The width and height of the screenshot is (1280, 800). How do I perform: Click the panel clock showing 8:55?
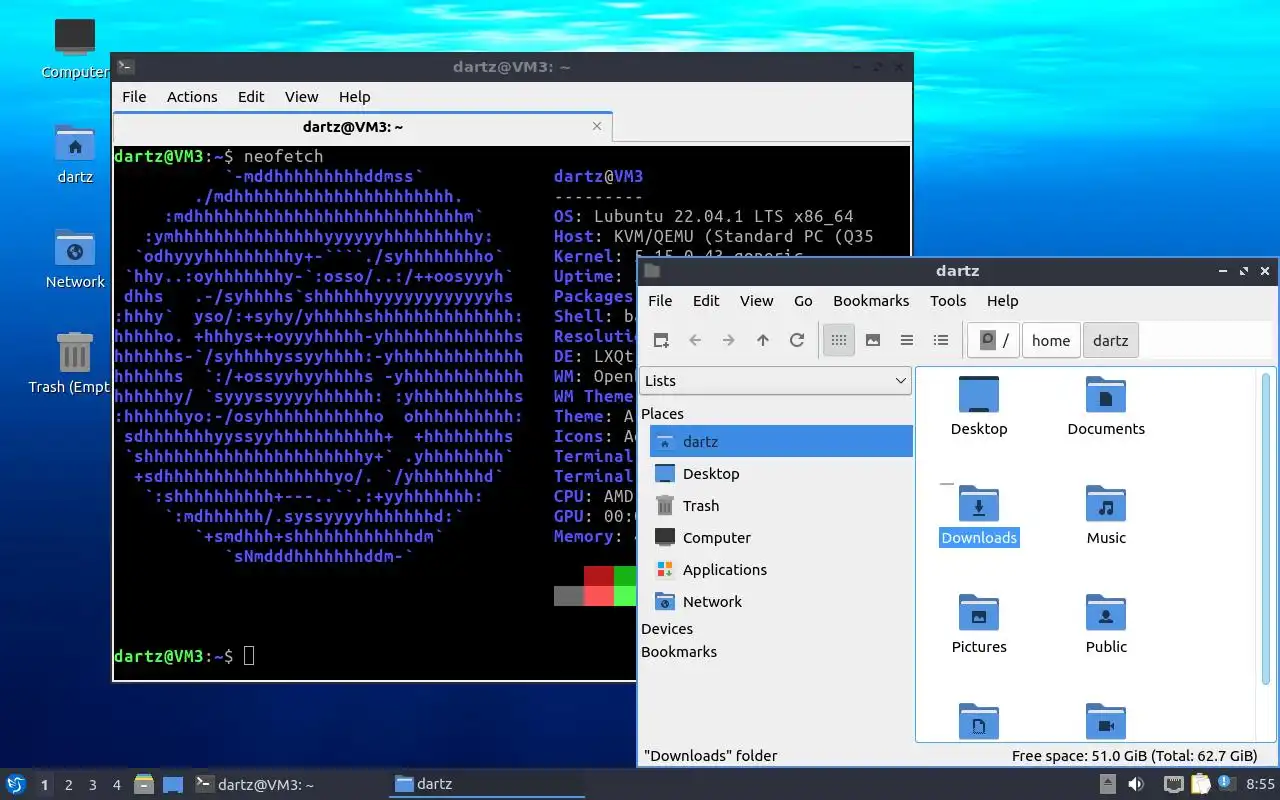1261,784
